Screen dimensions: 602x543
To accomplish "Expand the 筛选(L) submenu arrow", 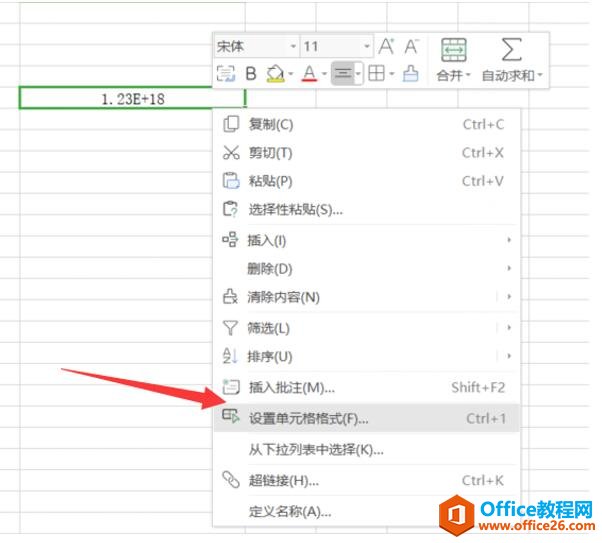I will pos(509,328).
